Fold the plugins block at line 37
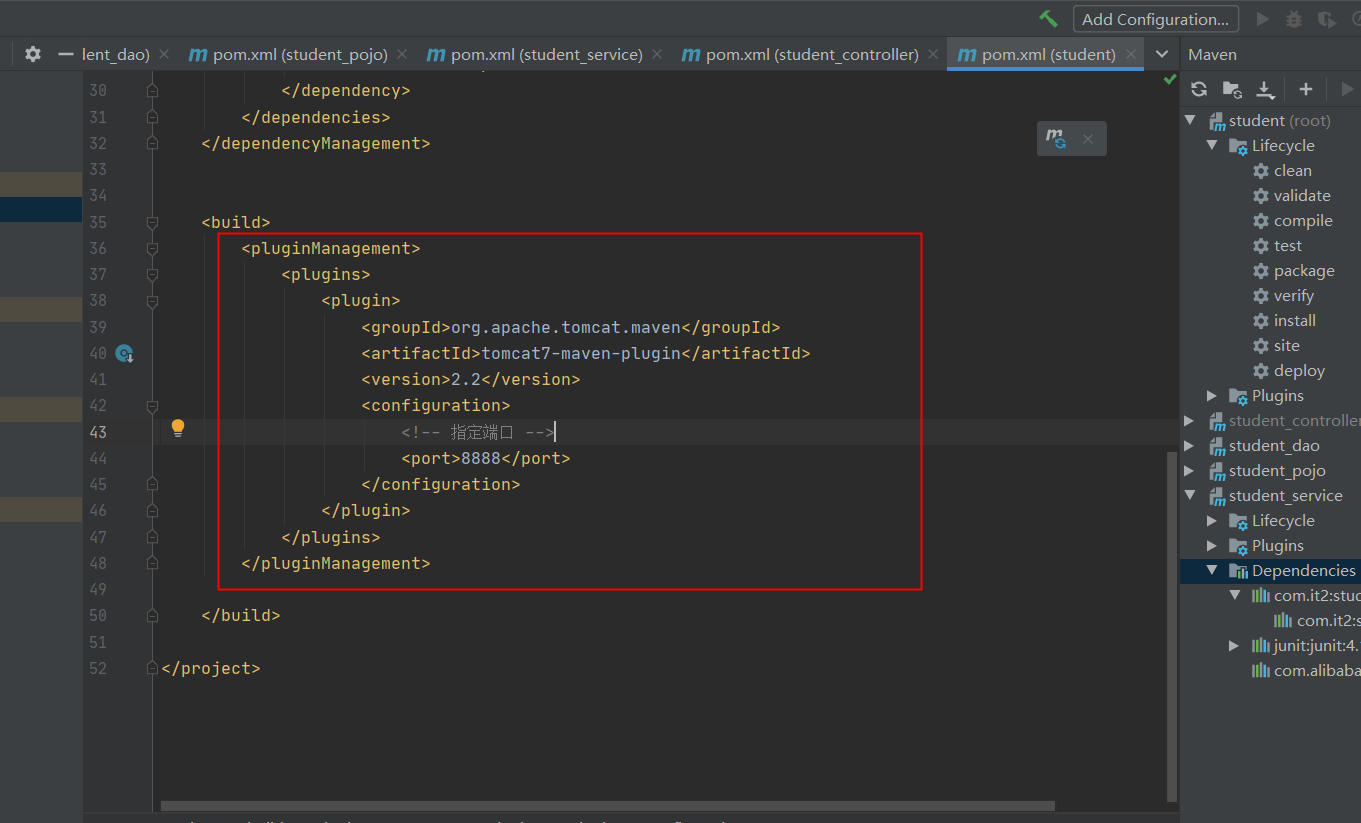Image resolution: width=1361 pixels, height=823 pixels. (152, 274)
